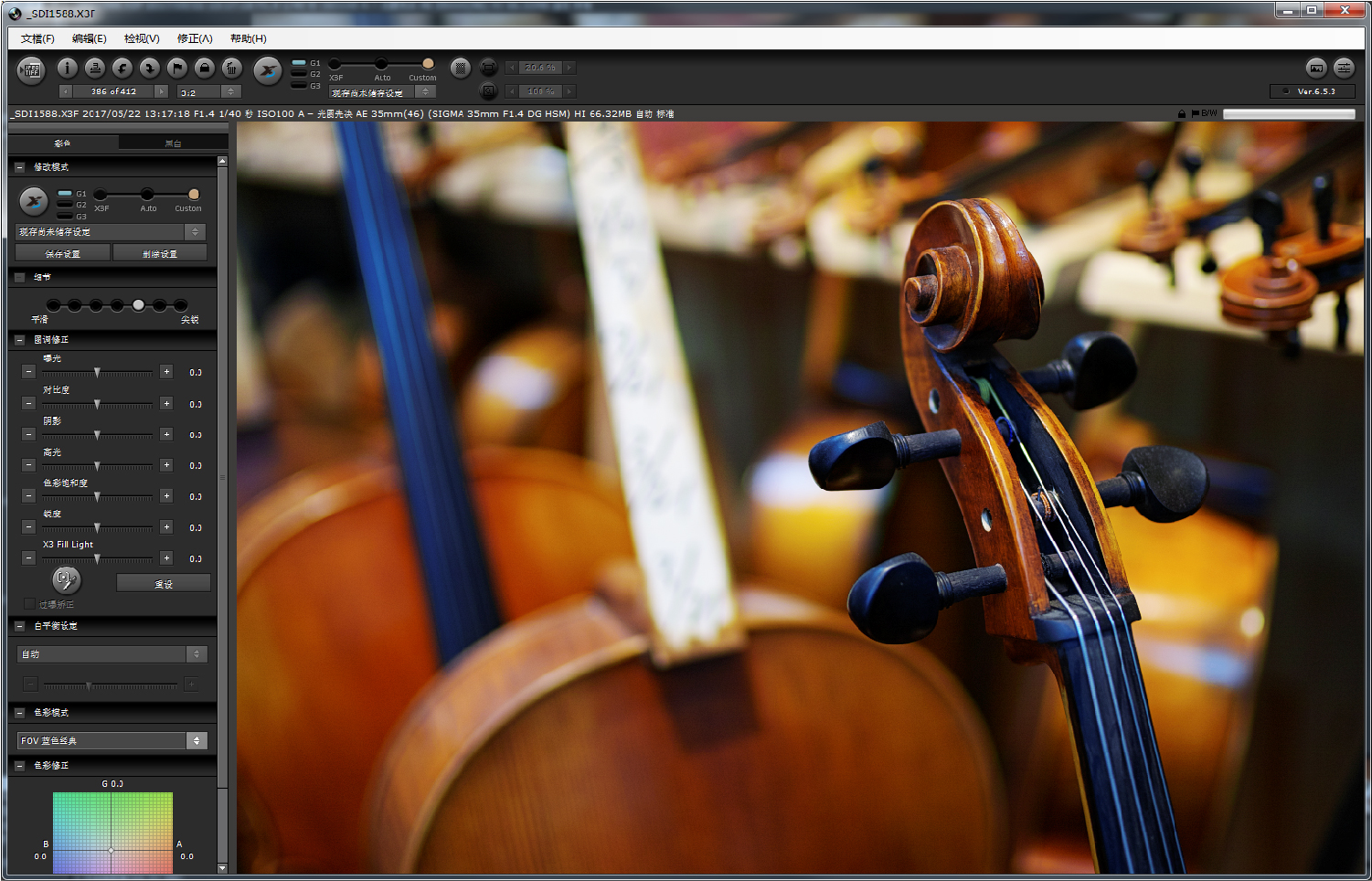Click the fit-to-window icon
The height and width of the screenshot is (881, 1372).
(488, 67)
